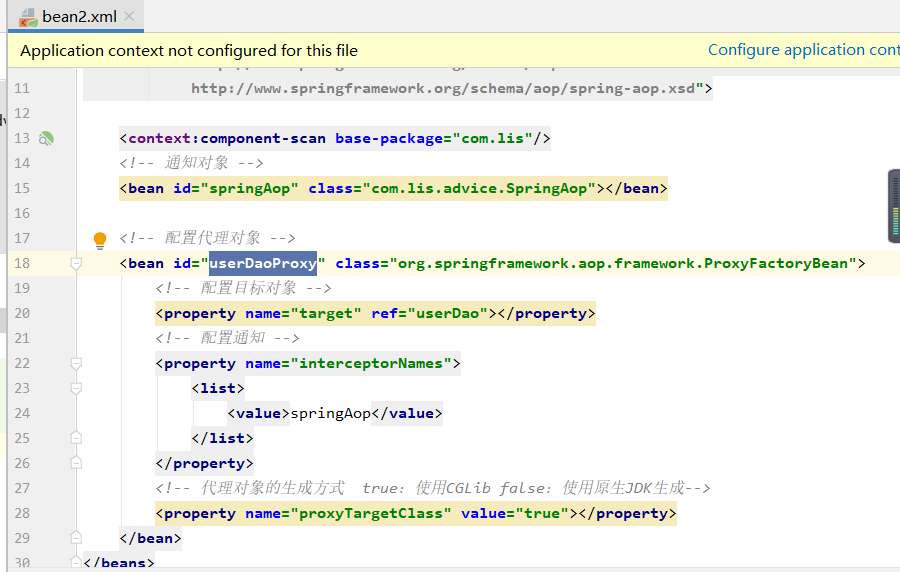Click the selected text userDaoProxy
The height and width of the screenshot is (572, 900).
(263, 263)
